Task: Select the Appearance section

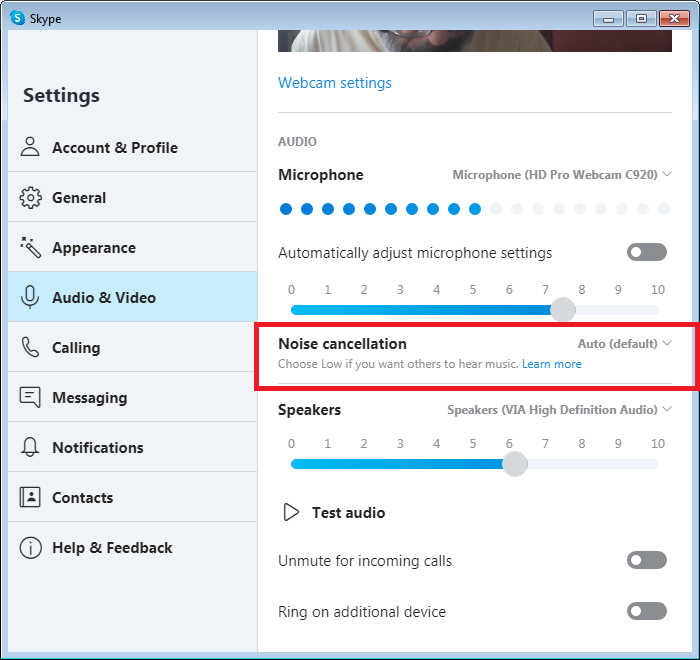Action: pos(133,247)
